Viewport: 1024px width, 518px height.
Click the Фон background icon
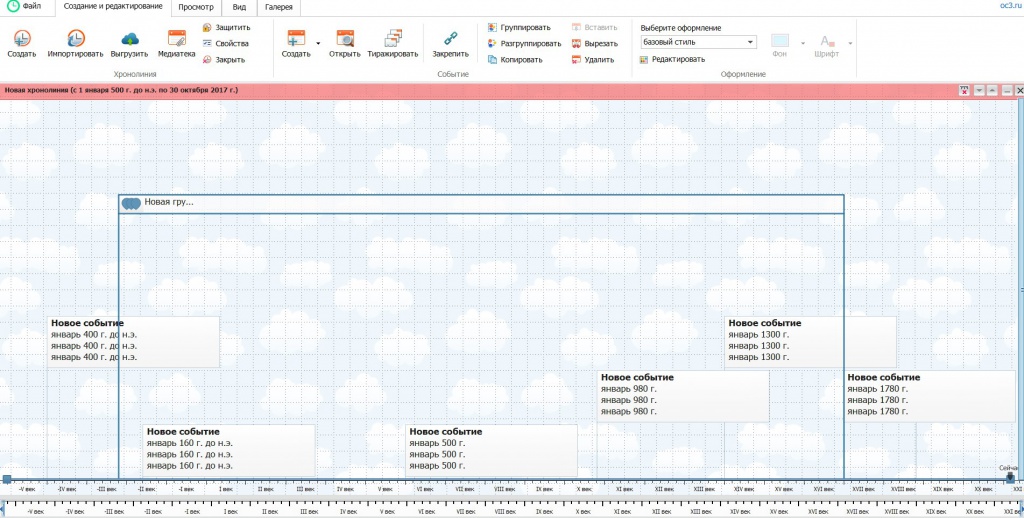(780, 40)
